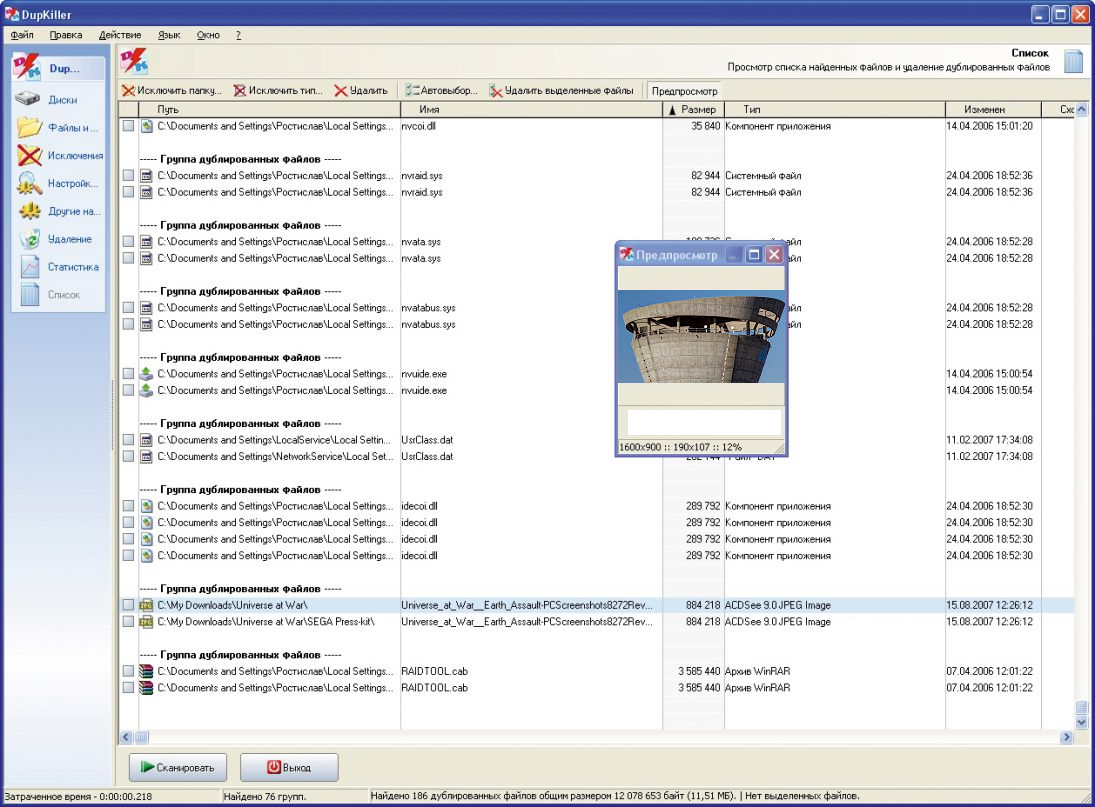Open Настройки with the magnifier icon
The image size is (1095, 807).
(30, 183)
